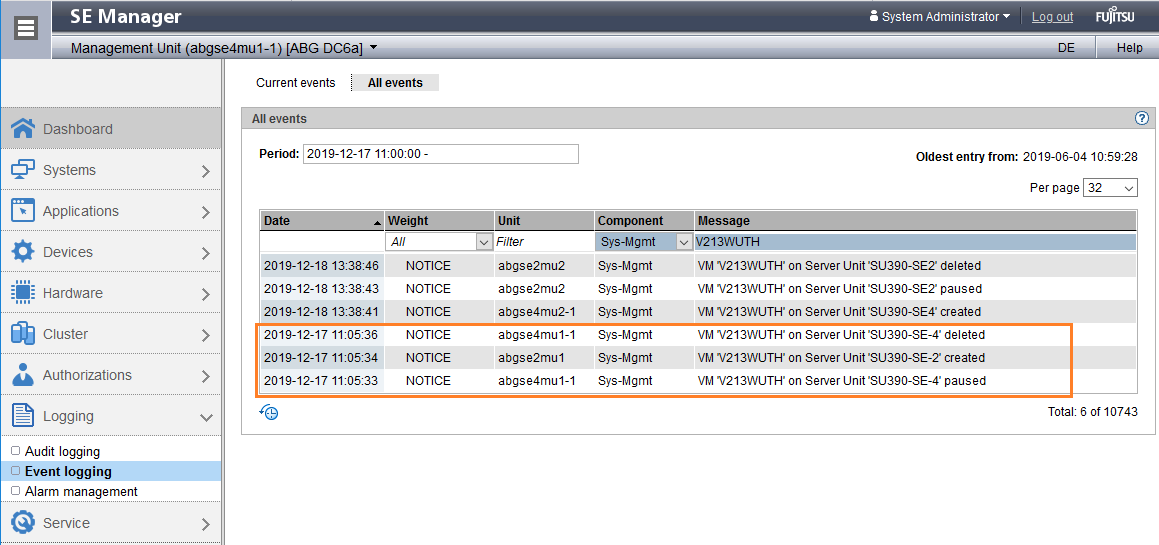This screenshot has width=1159, height=545.
Task: Select Audit logging menu entry
Action: (x=62, y=452)
